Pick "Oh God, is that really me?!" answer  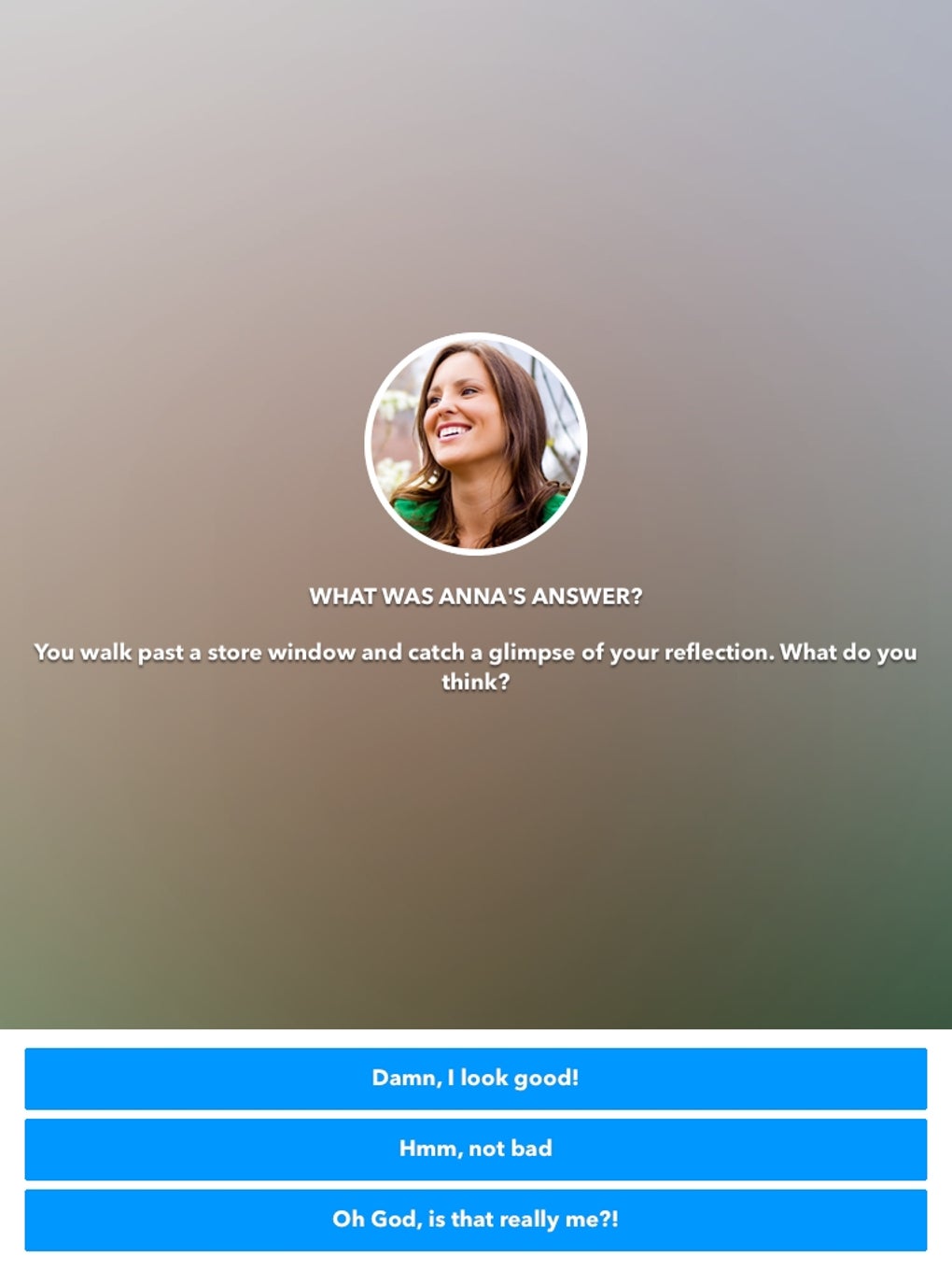(x=475, y=1220)
